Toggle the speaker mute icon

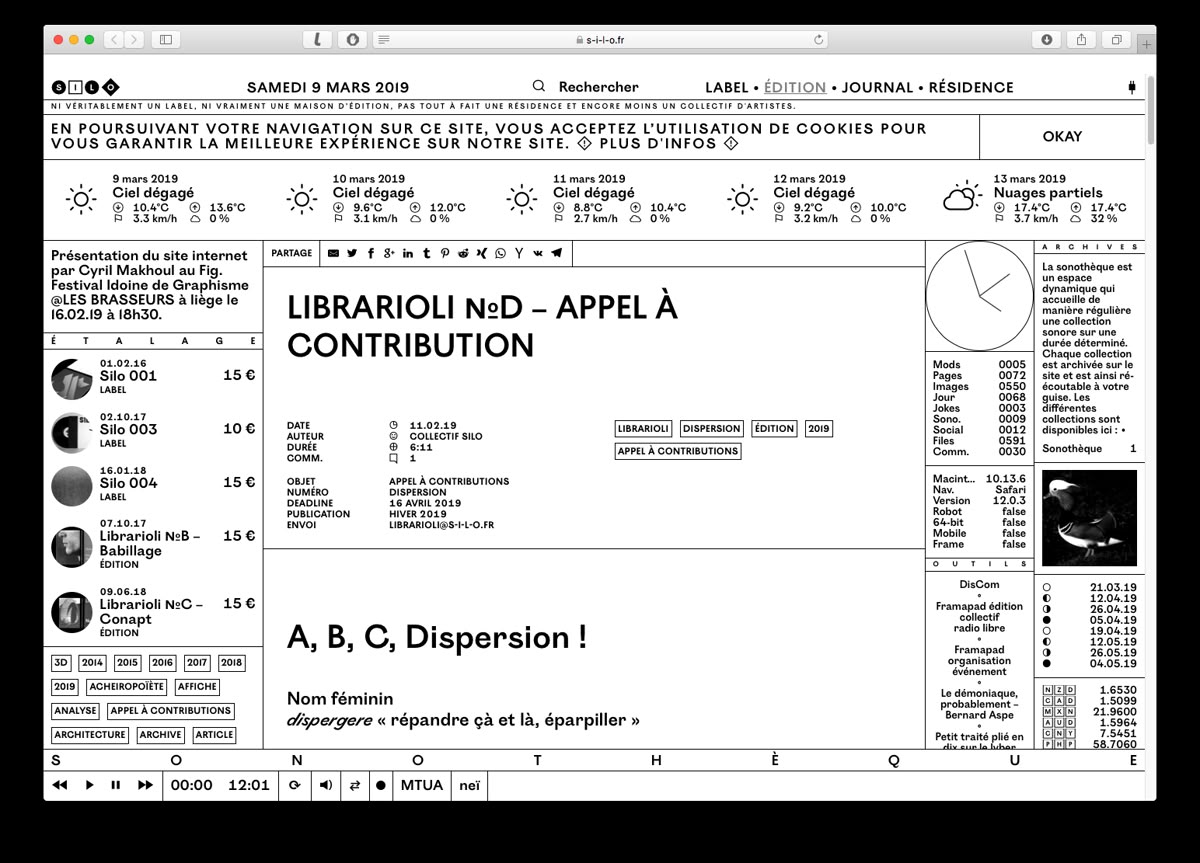click(325, 786)
